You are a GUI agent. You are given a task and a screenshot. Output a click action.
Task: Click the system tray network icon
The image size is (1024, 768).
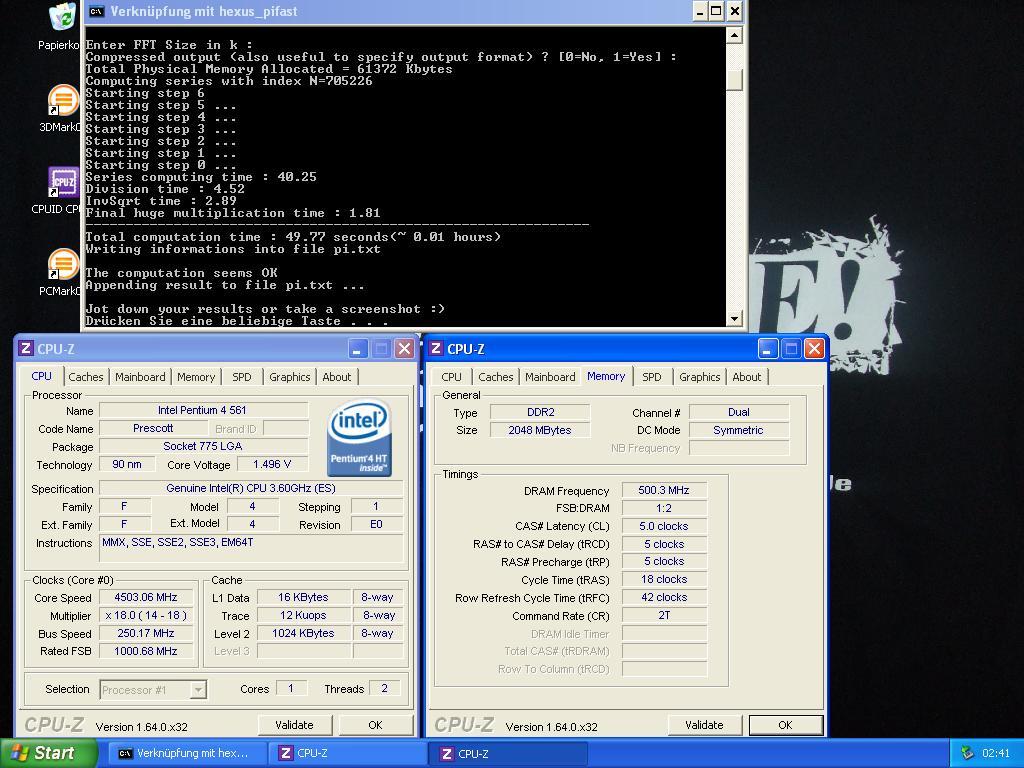(967, 753)
